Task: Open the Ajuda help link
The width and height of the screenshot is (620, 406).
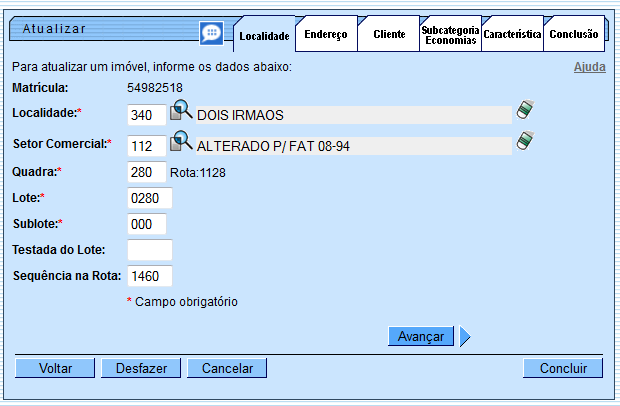Action: 589,67
